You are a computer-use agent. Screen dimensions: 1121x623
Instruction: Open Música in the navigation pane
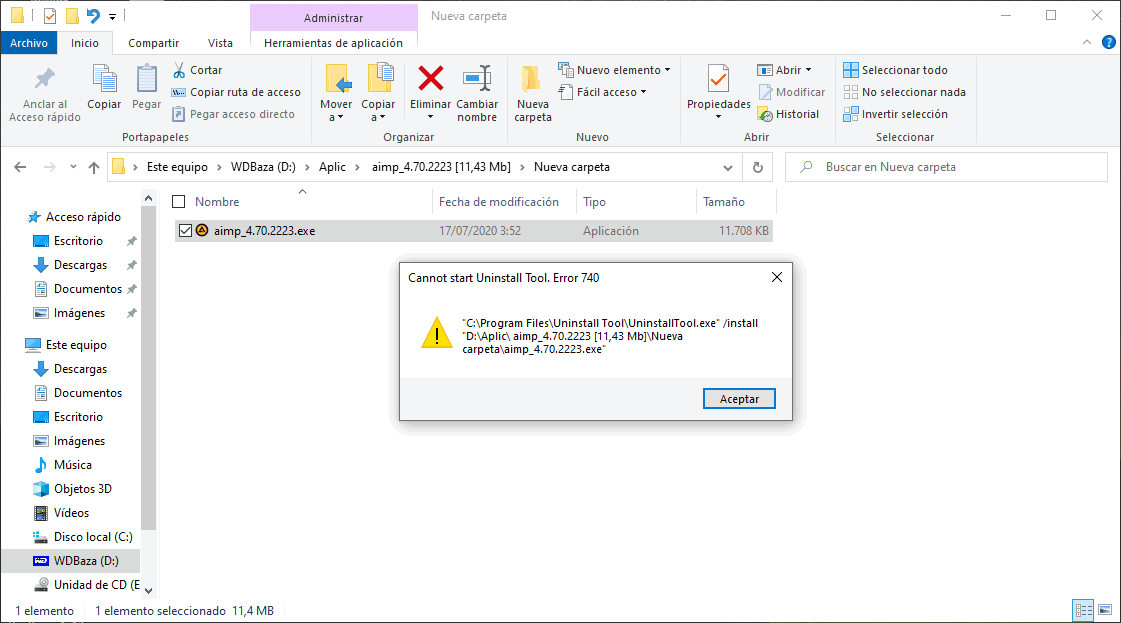click(x=72, y=465)
